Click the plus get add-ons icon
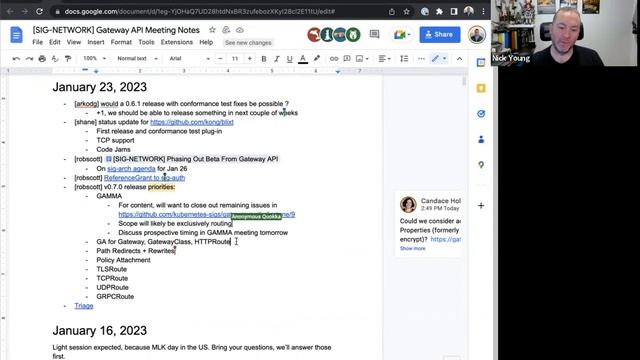Image resolution: width=640 pixels, height=360 pixels. click(481, 206)
